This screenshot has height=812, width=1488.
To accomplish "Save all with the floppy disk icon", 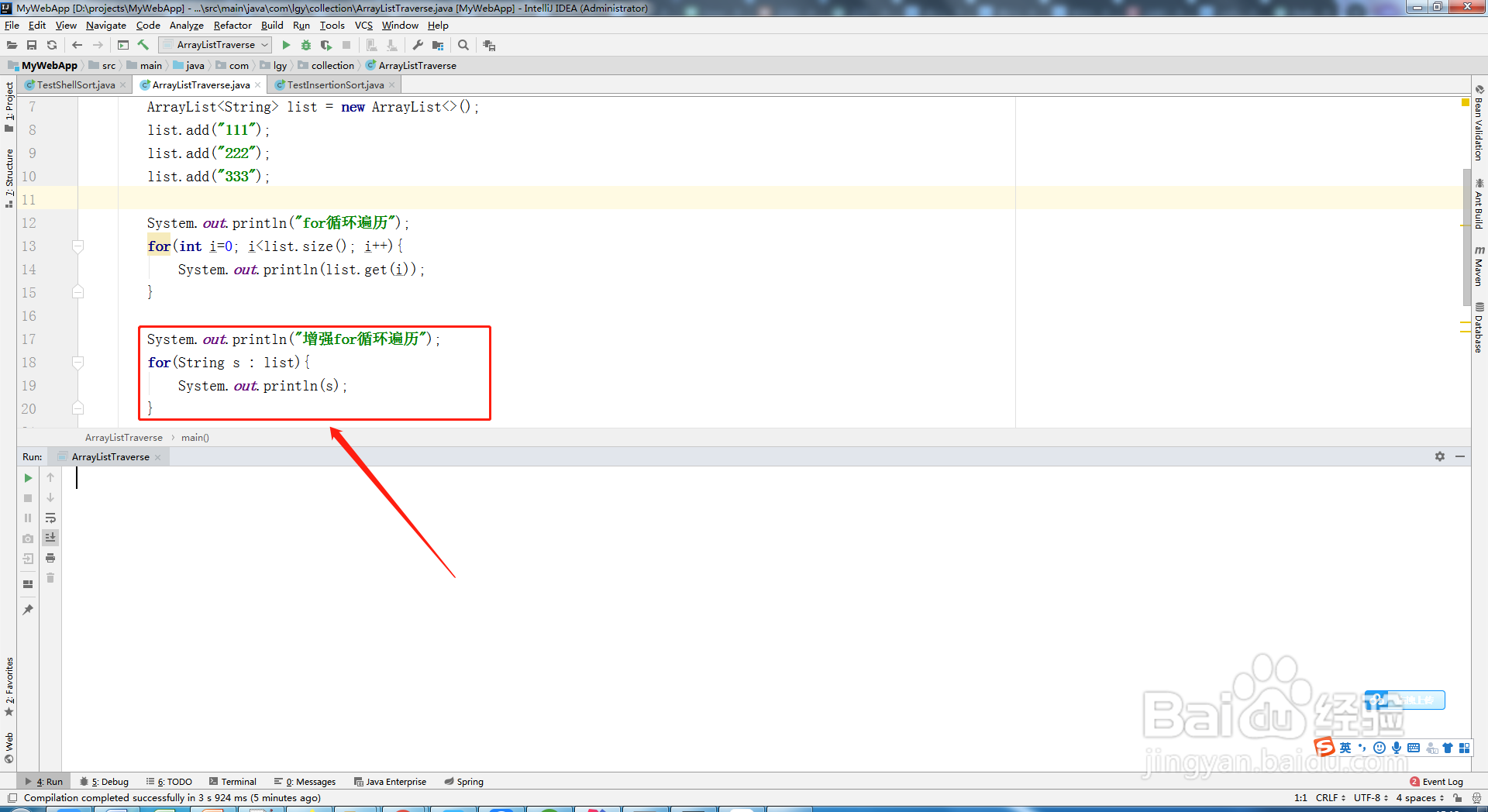I will click(x=32, y=45).
